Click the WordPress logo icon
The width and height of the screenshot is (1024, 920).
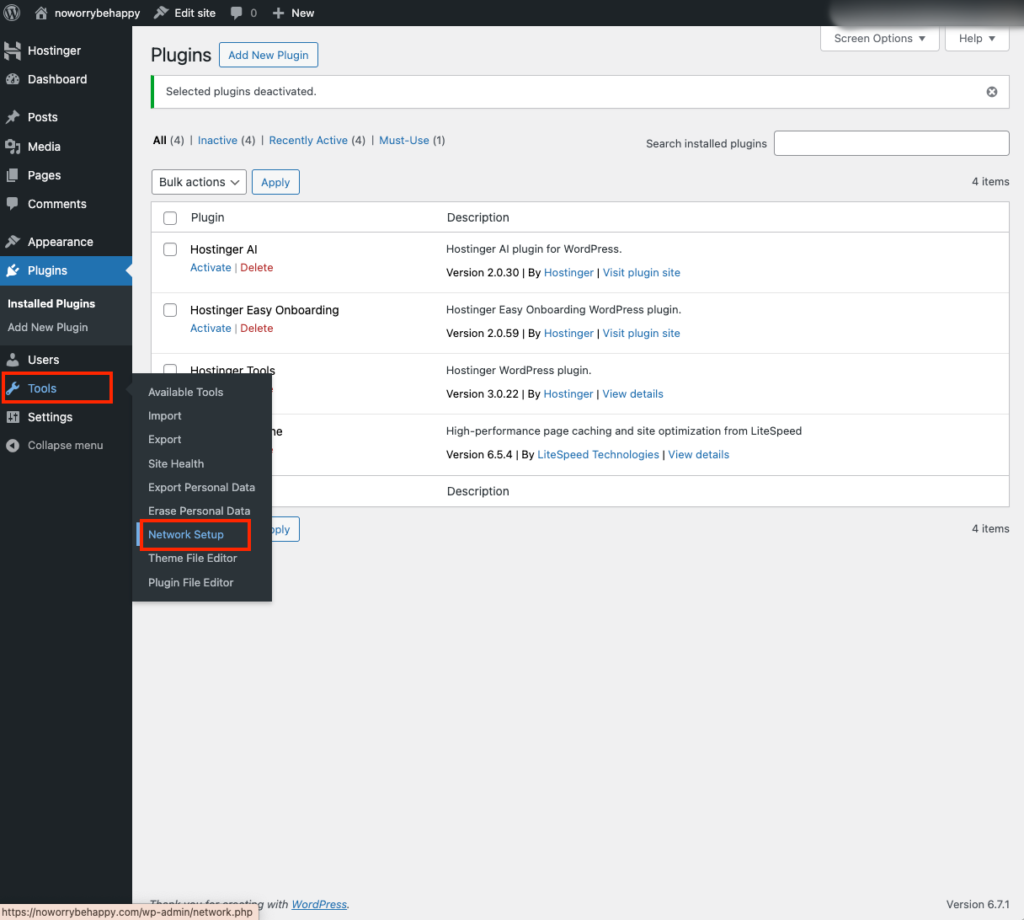pos(12,12)
